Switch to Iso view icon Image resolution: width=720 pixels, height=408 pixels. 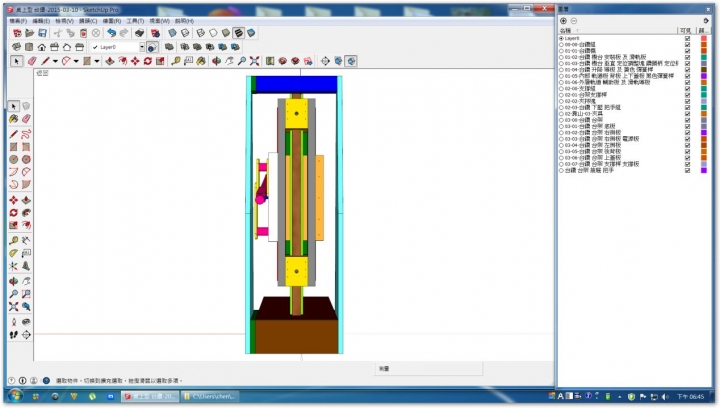(x=17, y=47)
